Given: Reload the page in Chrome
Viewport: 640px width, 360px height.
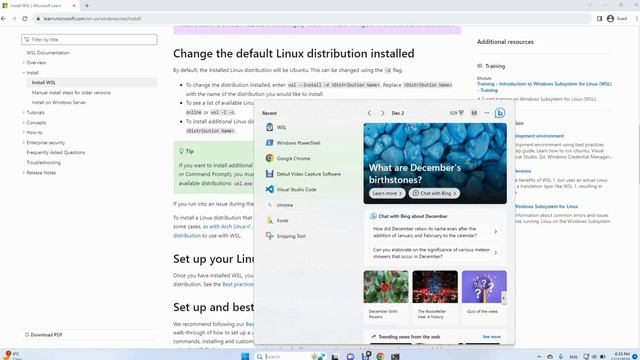Looking at the screenshot, I should coord(25,18).
